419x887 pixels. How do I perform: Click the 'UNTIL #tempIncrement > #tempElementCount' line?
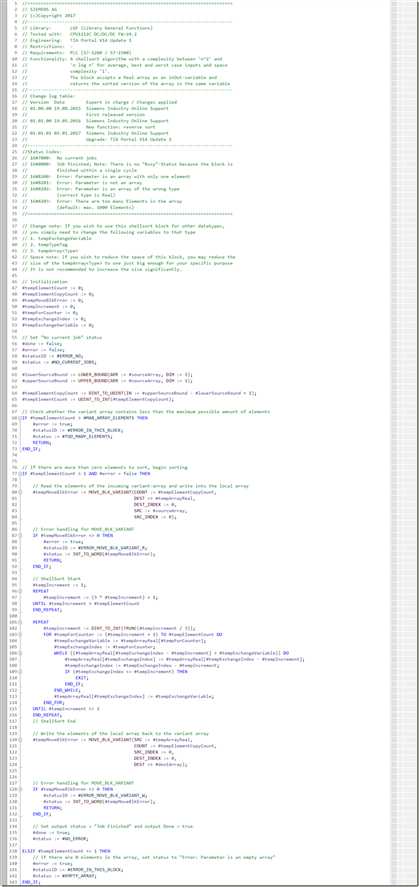pyautogui.click(x=86, y=603)
